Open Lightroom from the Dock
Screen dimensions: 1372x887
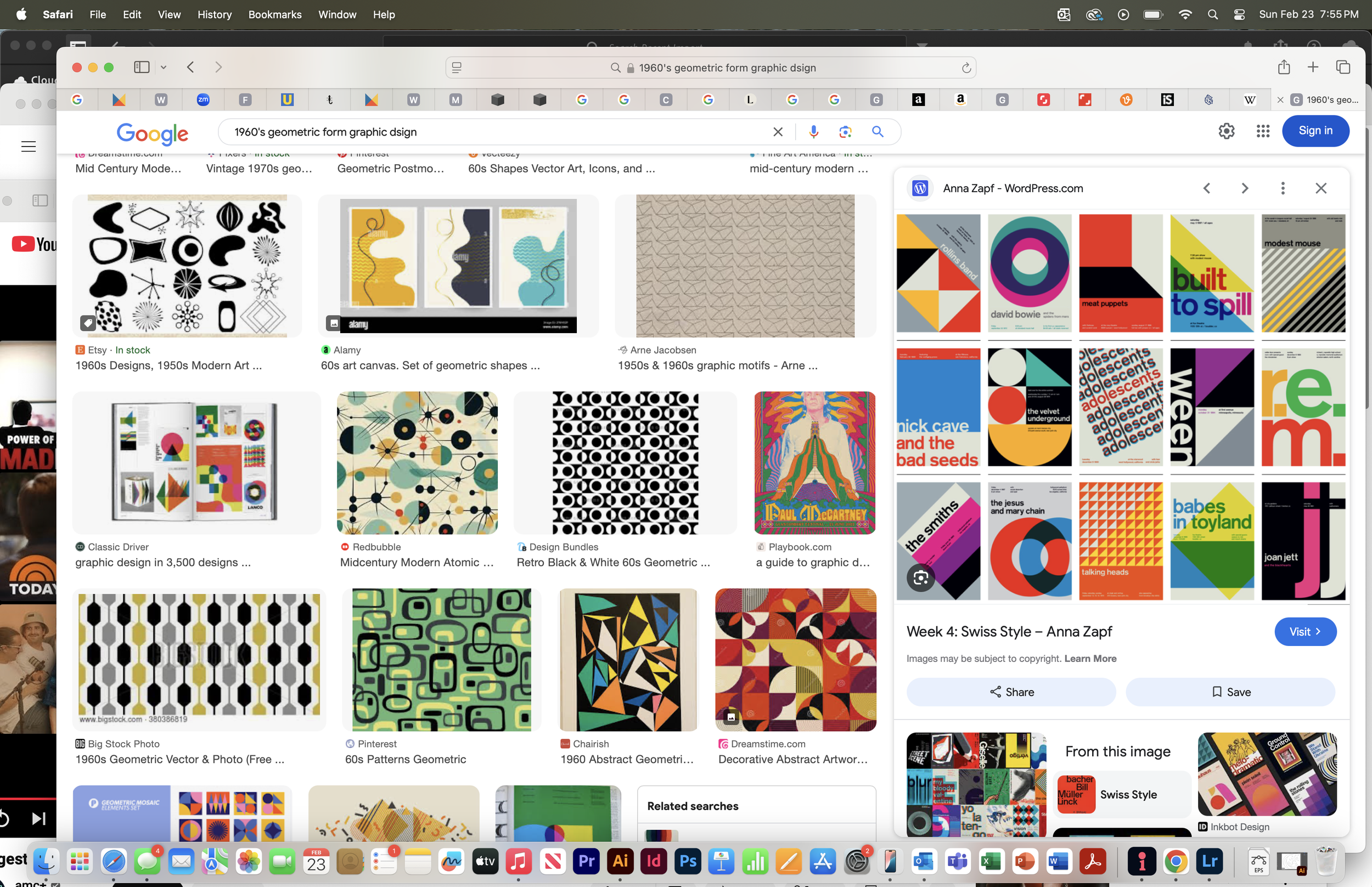pos(1209,861)
